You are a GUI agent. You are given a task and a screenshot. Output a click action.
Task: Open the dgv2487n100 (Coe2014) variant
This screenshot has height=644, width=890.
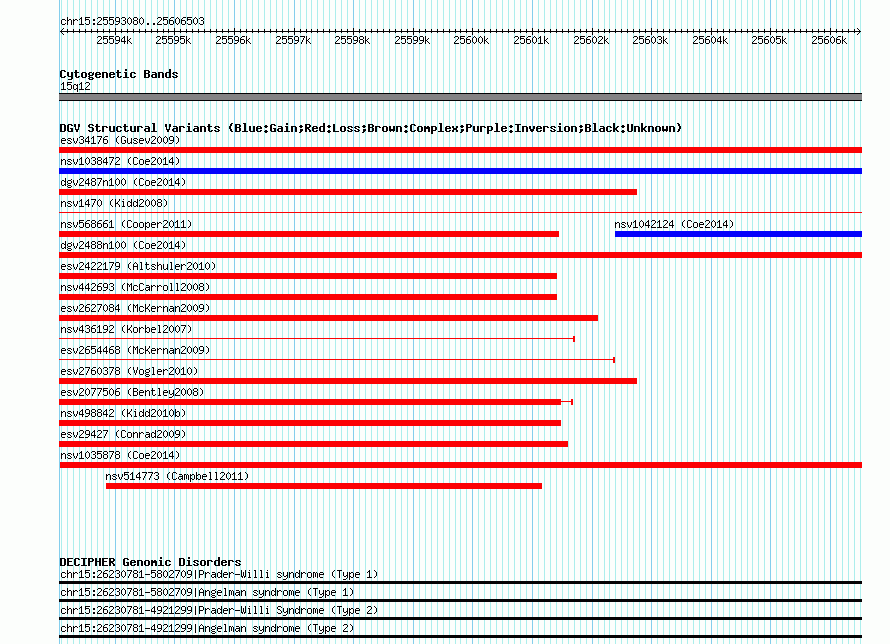click(x=123, y=182)
